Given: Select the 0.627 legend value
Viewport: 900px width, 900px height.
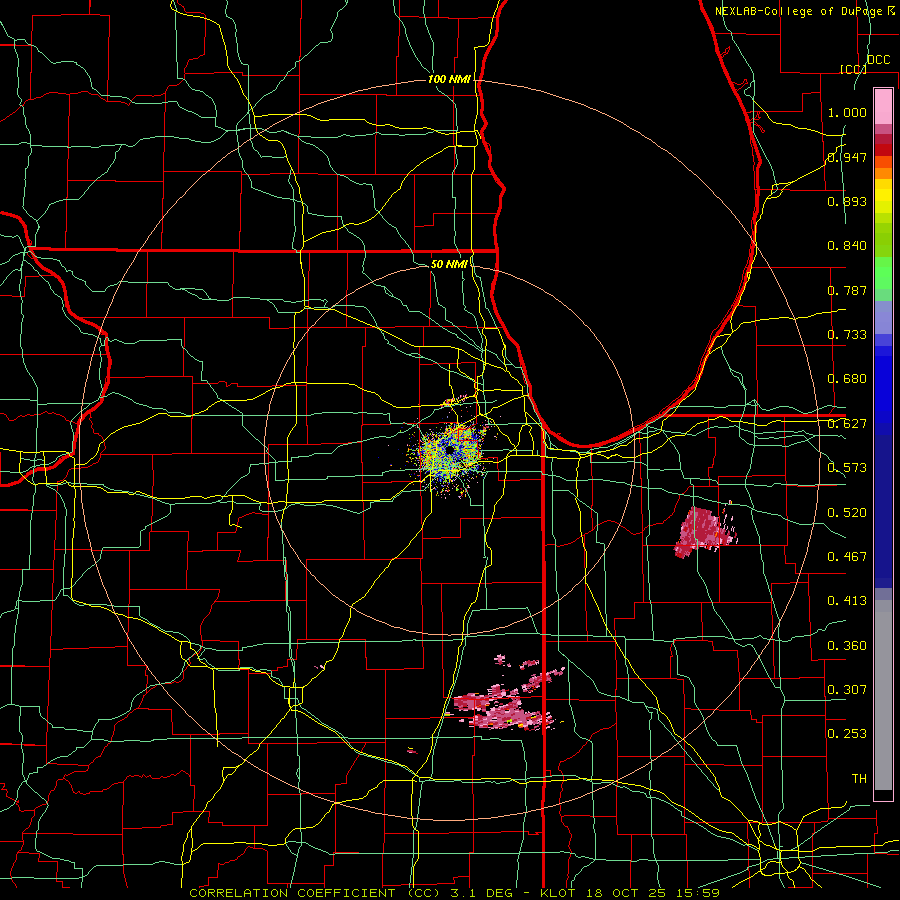Looking at the screenshot, I should [847, 424].
